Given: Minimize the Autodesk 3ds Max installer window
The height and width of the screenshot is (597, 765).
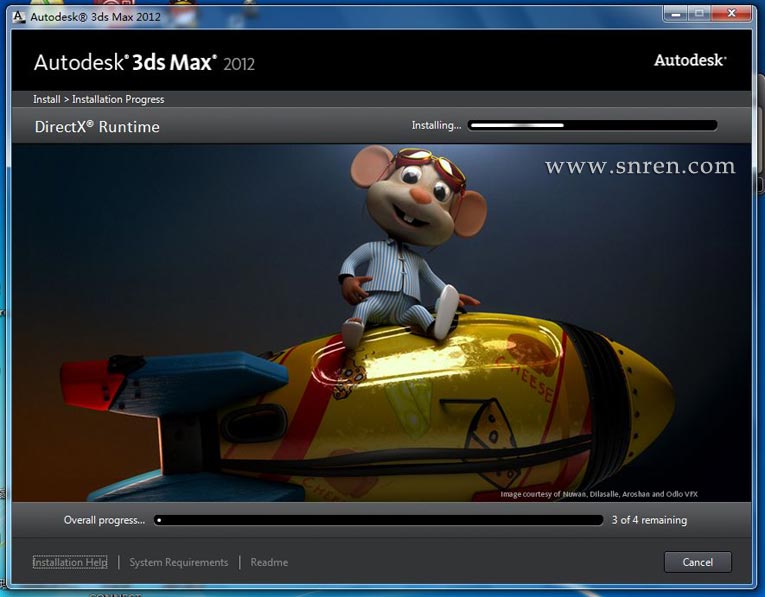Looking at the screenshot, I should pyautogui.click(x=676, y=14).
